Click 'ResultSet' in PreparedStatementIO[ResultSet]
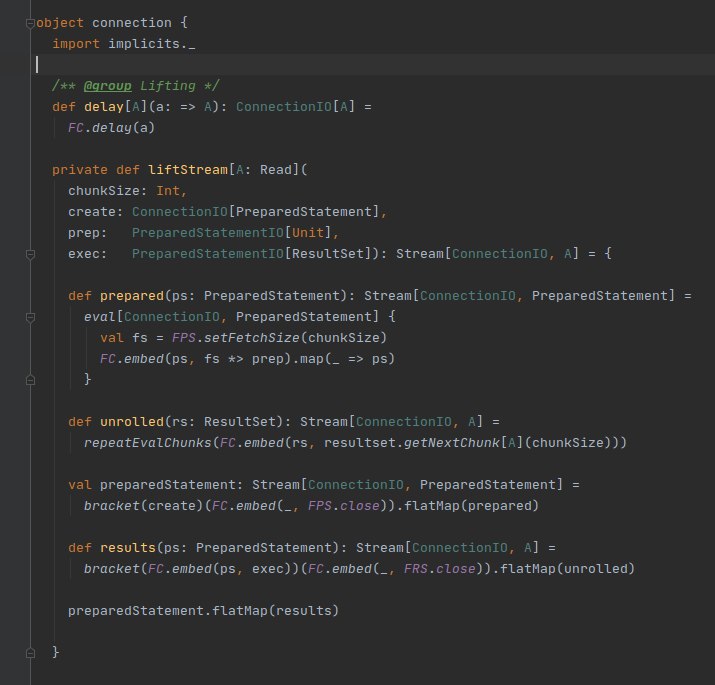Viewport: 715px width, 685px height. coord(328,254)
